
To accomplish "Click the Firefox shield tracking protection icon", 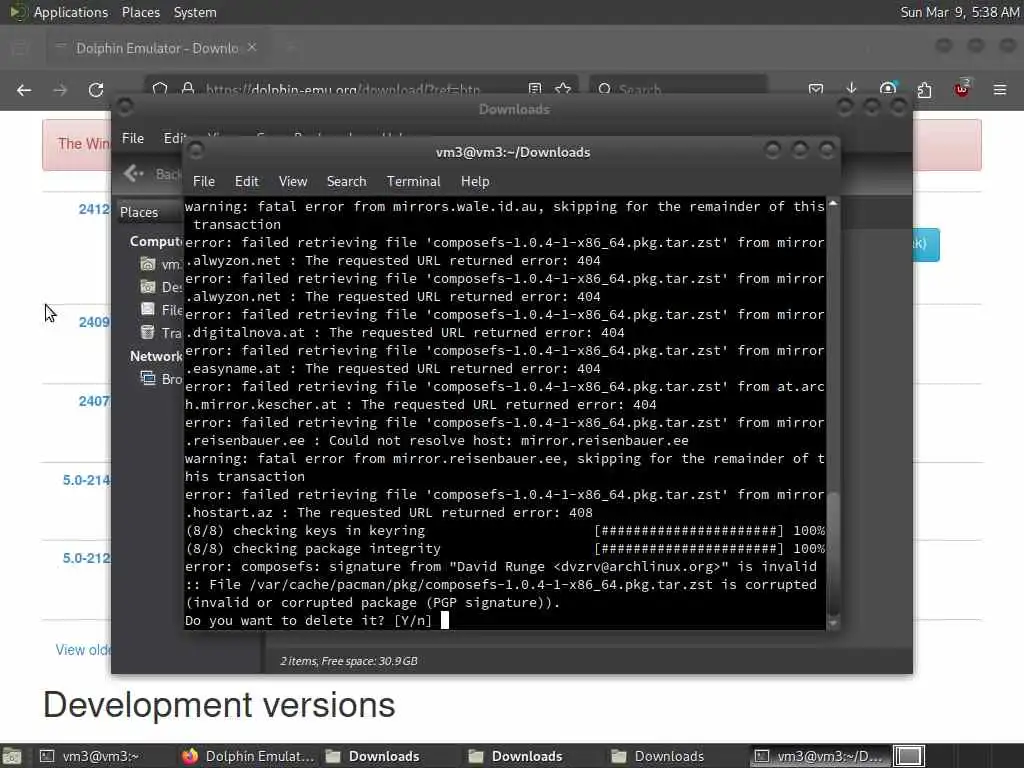I will [x=160, y=88].
